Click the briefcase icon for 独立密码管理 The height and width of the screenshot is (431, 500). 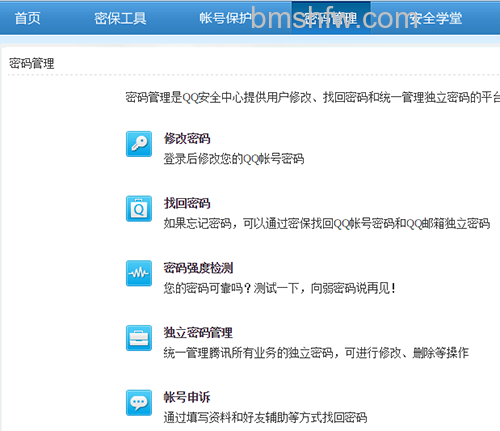[139, 338]
